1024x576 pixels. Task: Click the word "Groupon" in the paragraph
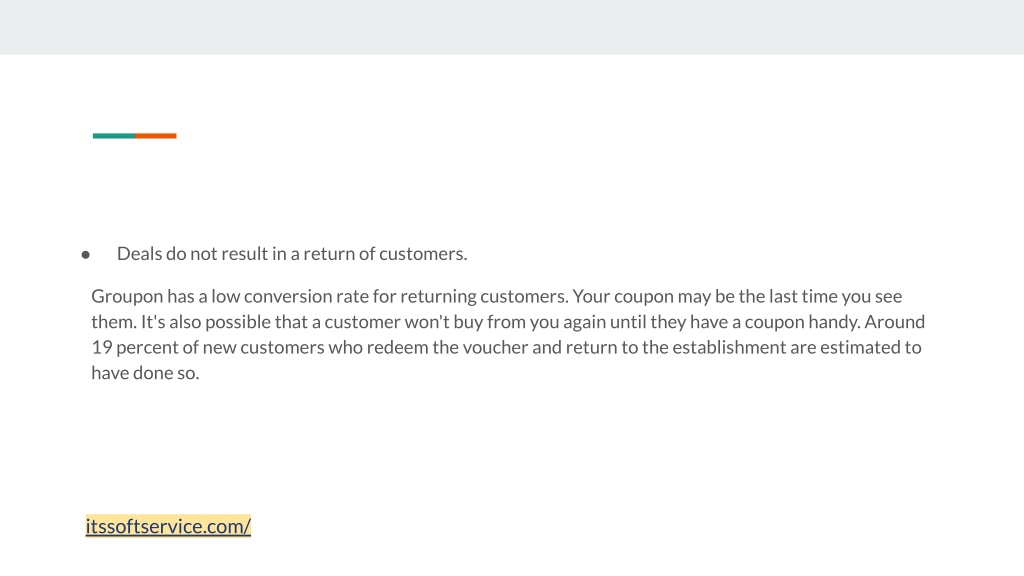[x=127, y=296]
